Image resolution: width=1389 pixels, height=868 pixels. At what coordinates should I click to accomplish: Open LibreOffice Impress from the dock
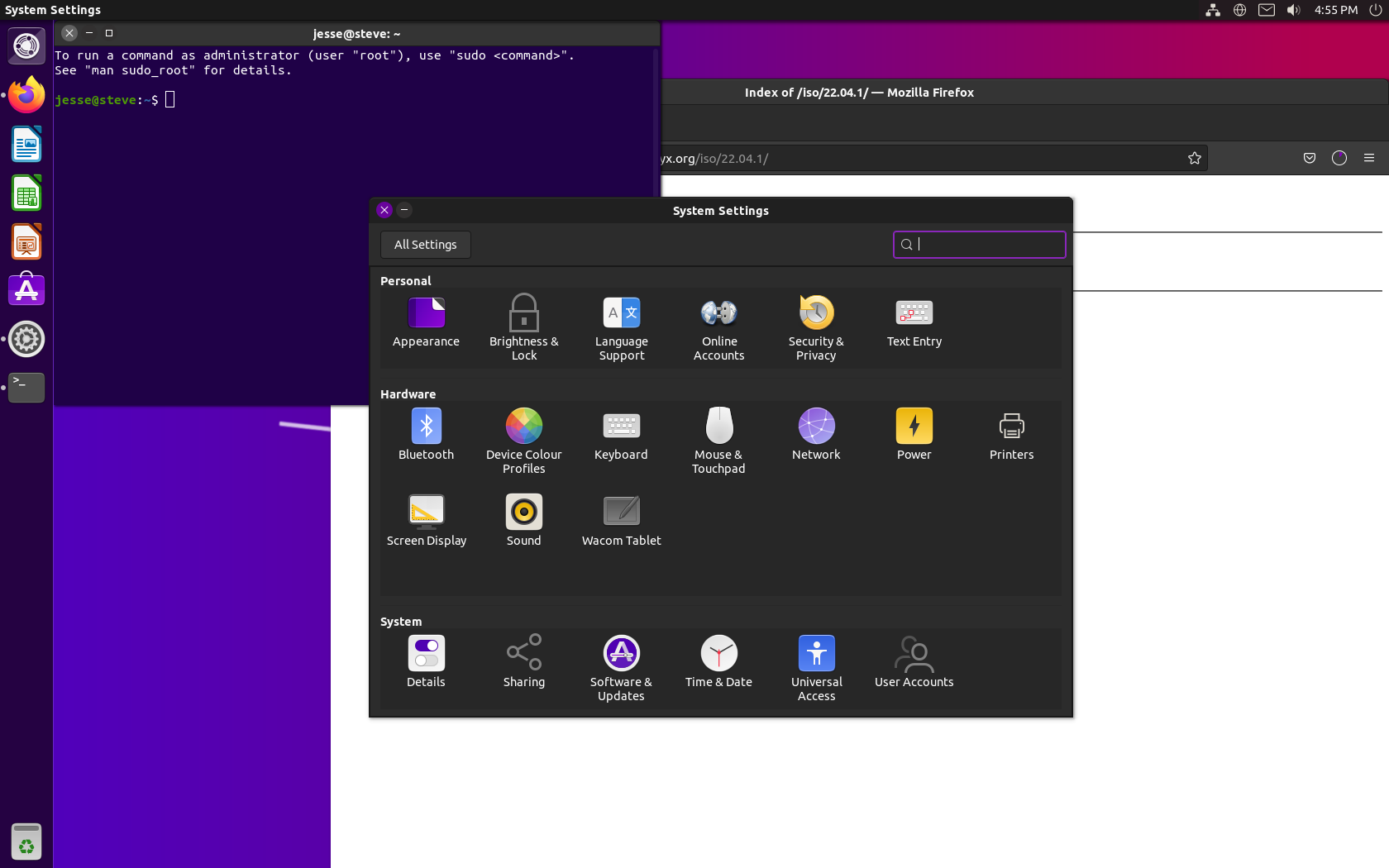point(26,242)
